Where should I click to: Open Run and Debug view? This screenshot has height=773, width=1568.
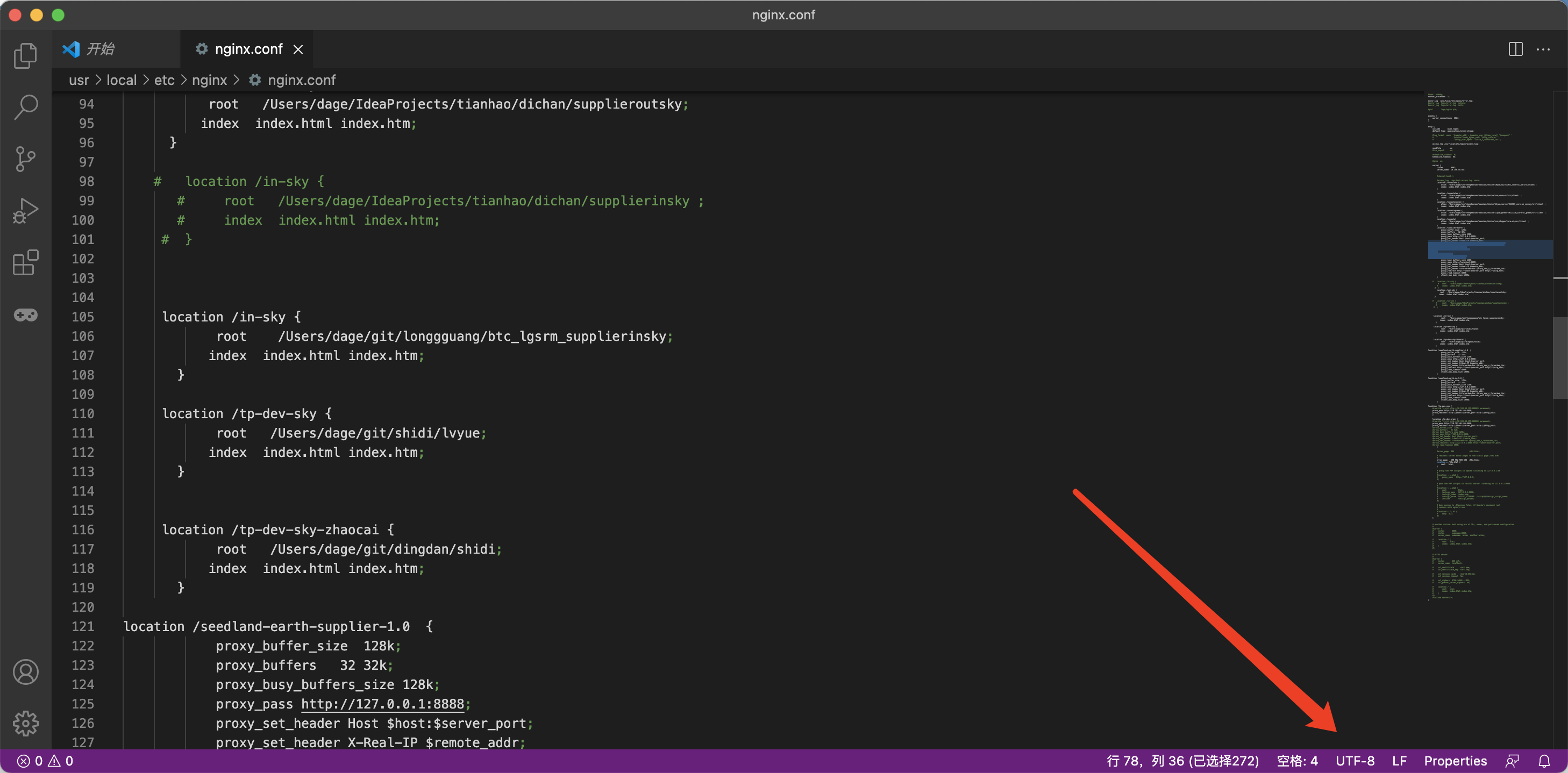[x=26, y=211]
